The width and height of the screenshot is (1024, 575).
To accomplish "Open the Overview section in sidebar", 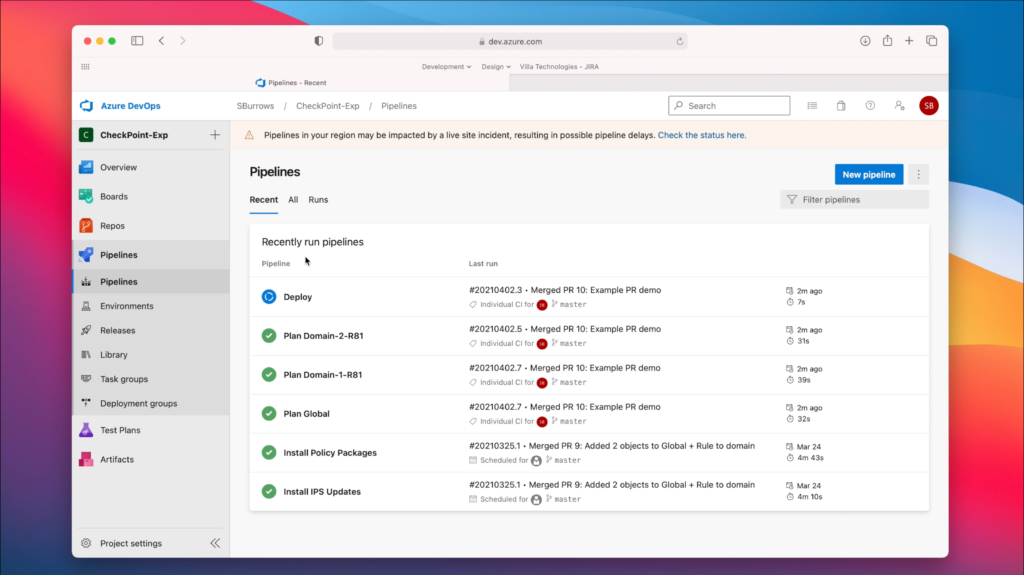I will (x=118, y=167).
